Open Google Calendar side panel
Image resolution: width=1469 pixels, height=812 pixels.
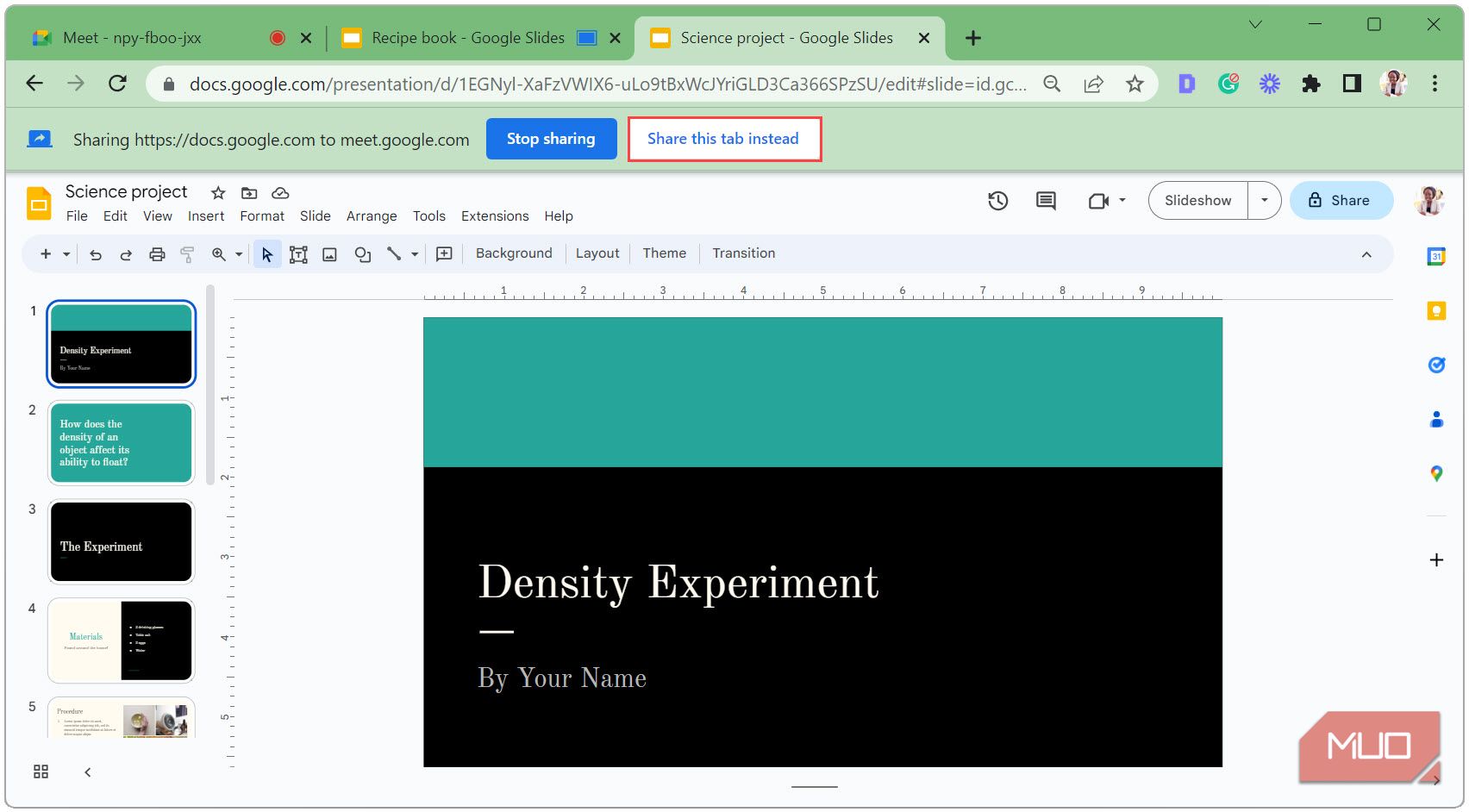click(1435, 256)
